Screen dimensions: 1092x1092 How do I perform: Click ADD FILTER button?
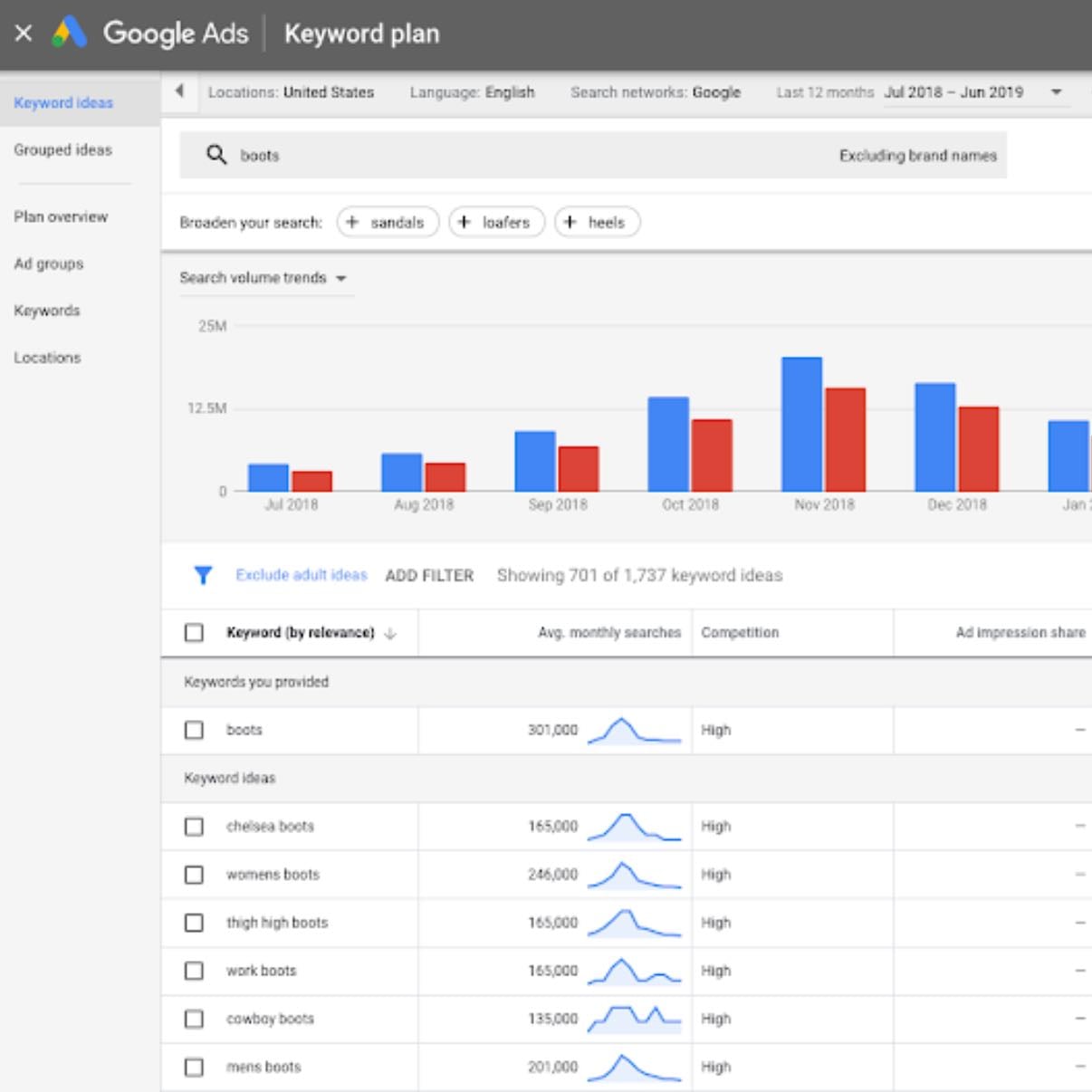[x=429, y=576]
